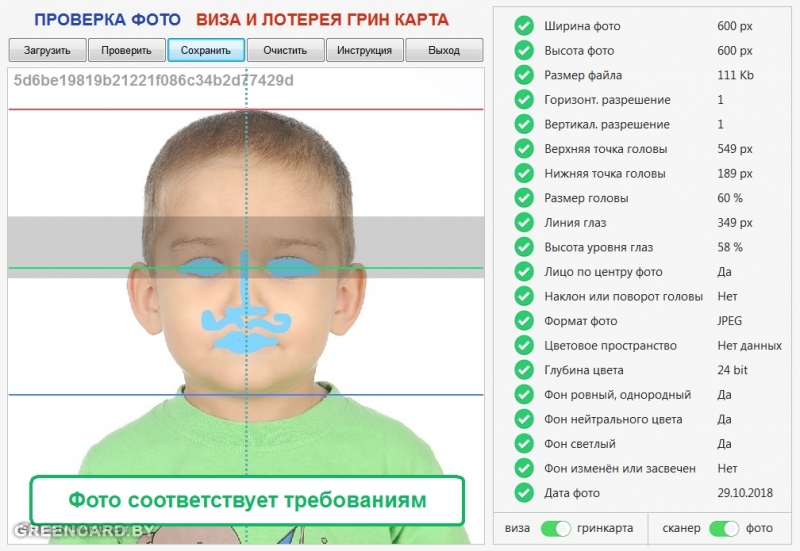The width and height of the screenshot is (800, 551).
Task: Click green check icon beside Высота уровня глаз
Action: (524, 246)
